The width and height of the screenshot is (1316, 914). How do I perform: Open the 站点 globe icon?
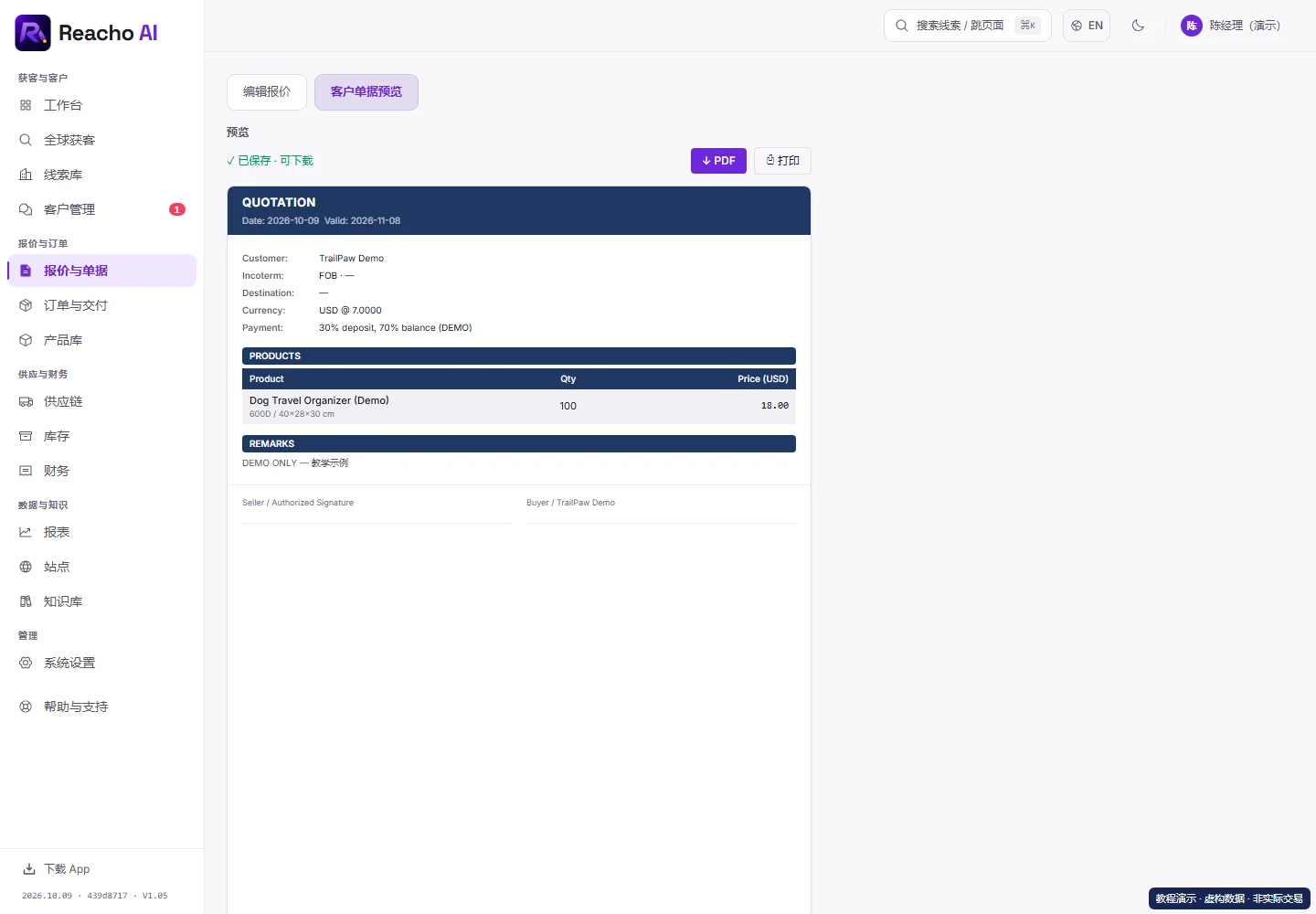point(26,567)
